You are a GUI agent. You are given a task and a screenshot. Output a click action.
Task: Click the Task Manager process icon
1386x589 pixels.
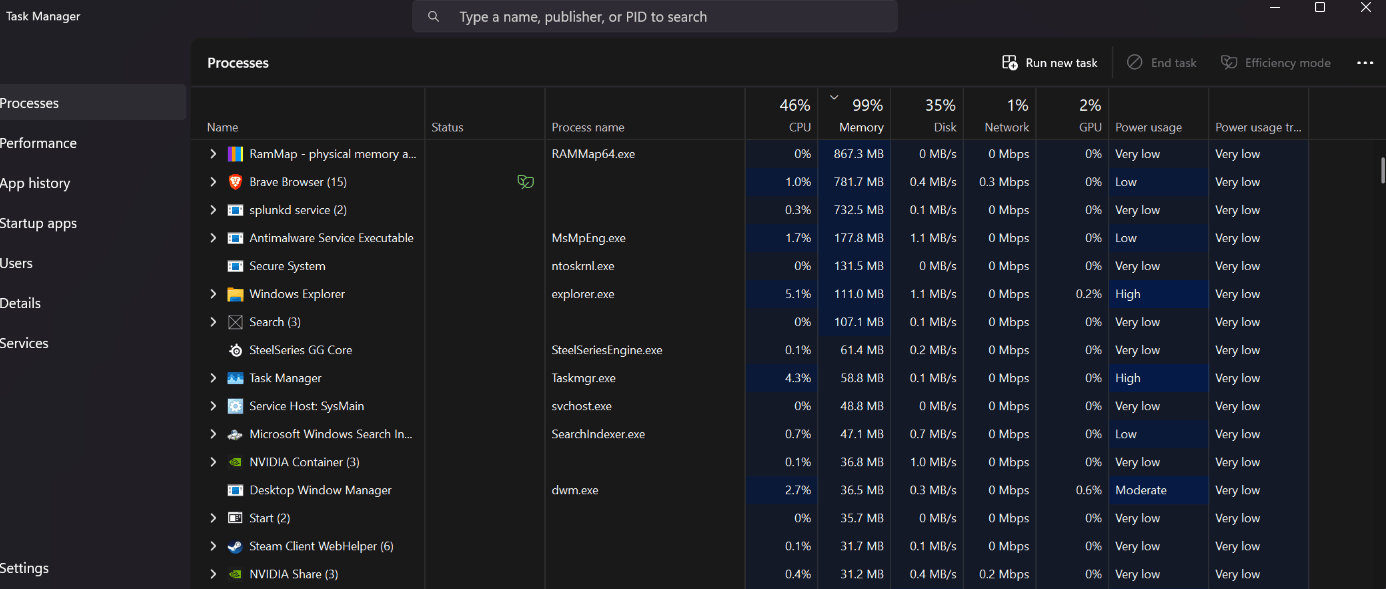[235, 378]
